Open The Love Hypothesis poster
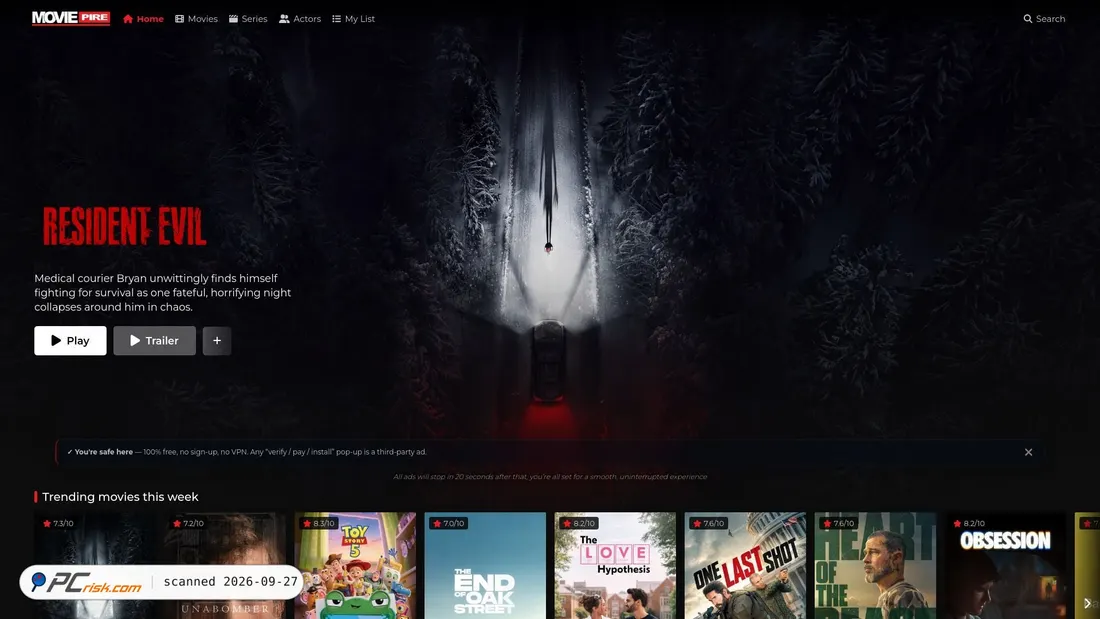Screen dimensions: 1100x619 [x=615, y=566]
